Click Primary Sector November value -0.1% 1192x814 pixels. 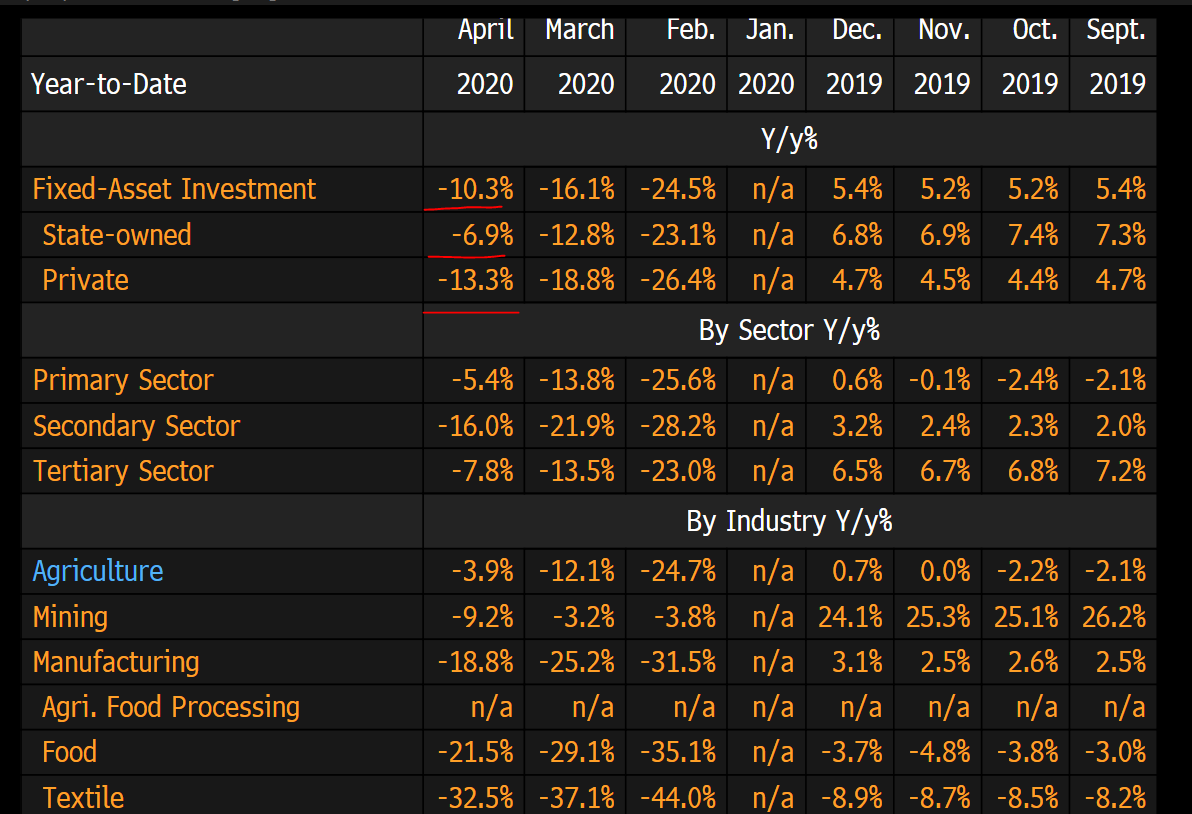(940, 380)
